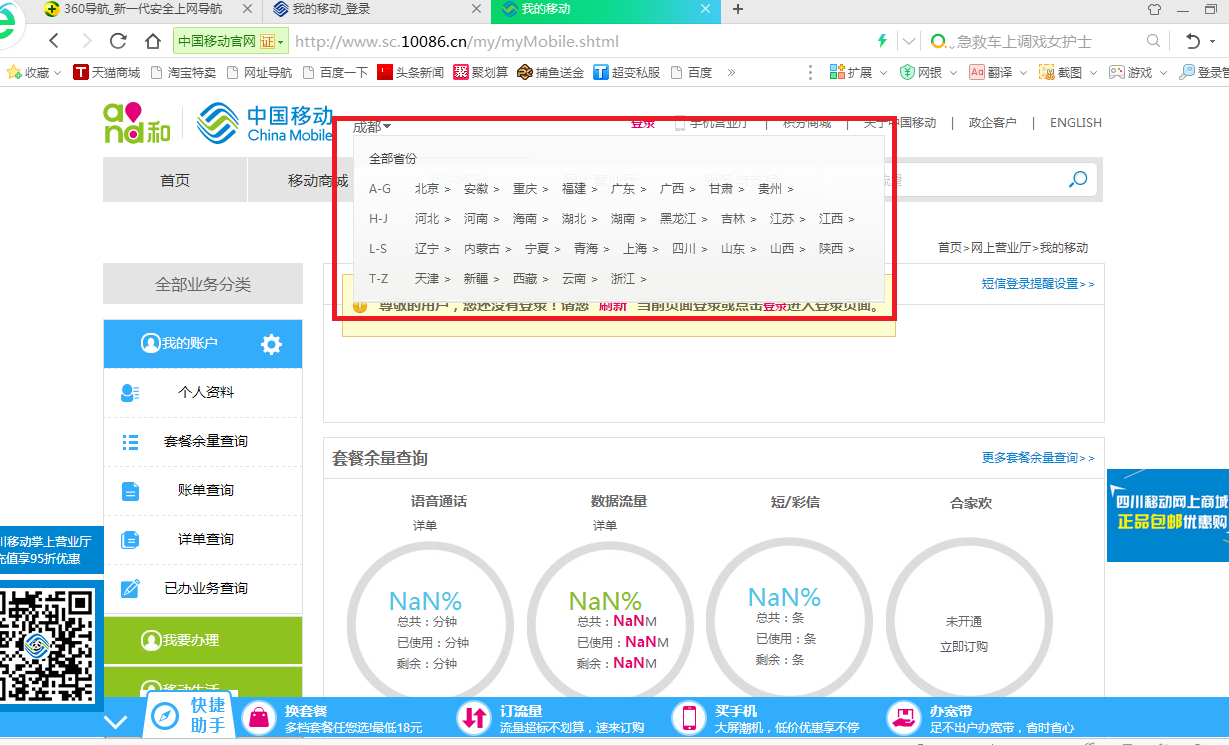The width and height of the screenshot is (1229, 745).
Task: Switch to the 我的移动_登录 tab
Action: pyautogui.click(x=377, y=9)
